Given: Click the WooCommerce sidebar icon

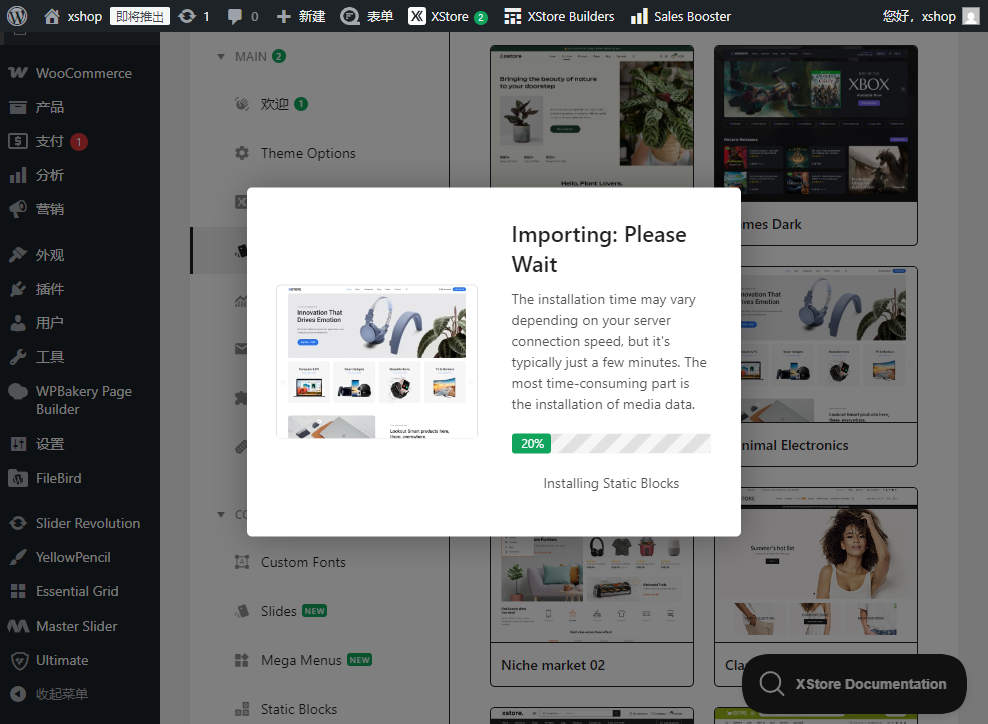Looking at the screenshot, I should [x=18, y=73].
